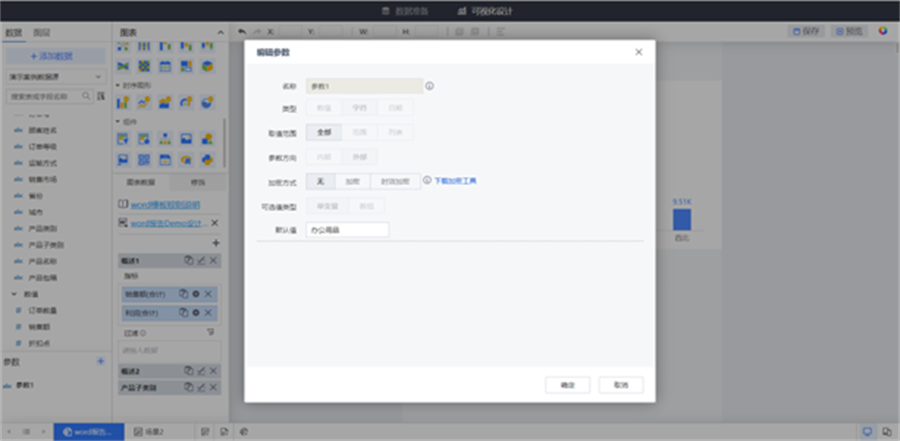Collapse the 组件 section

tap(118, 121)
